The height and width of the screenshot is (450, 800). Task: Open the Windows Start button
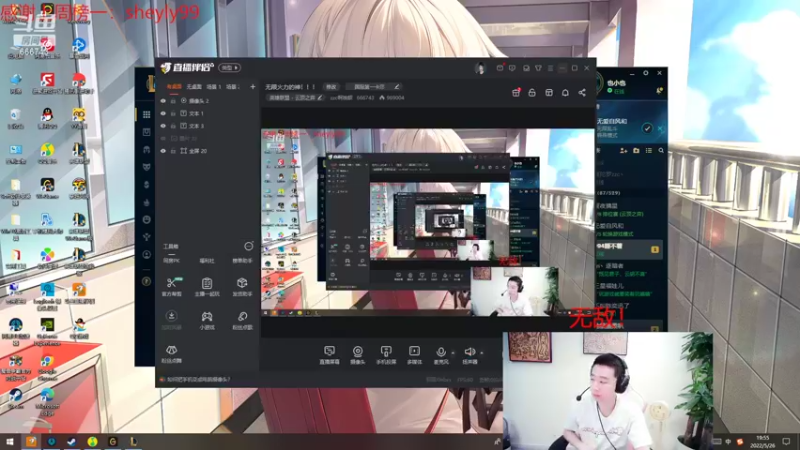click(x=9, y=441)
